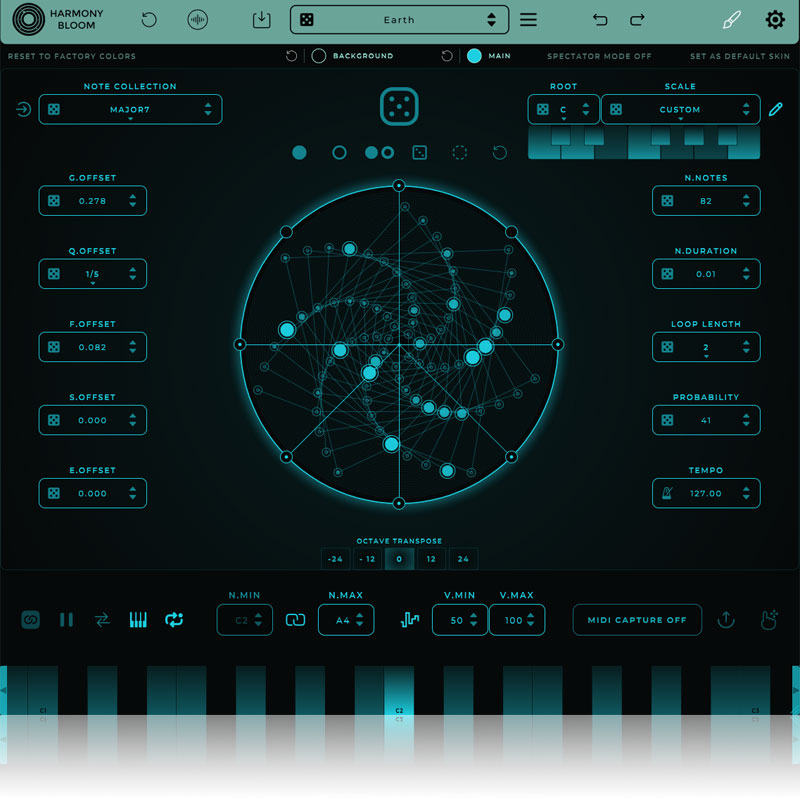Open the hamburger menu next to preset
Image resolution: width=800 pixels, height=800 pixels.
528,20
